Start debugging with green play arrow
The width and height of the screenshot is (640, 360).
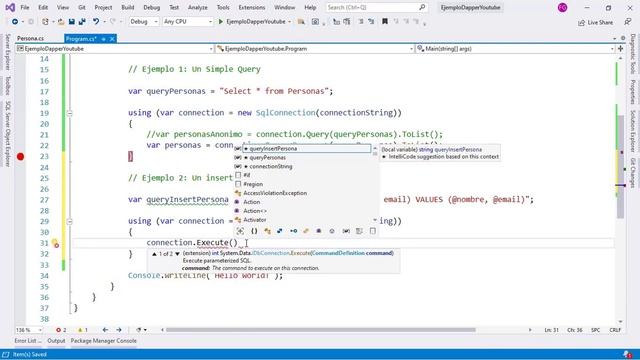(x=221, y=22)
